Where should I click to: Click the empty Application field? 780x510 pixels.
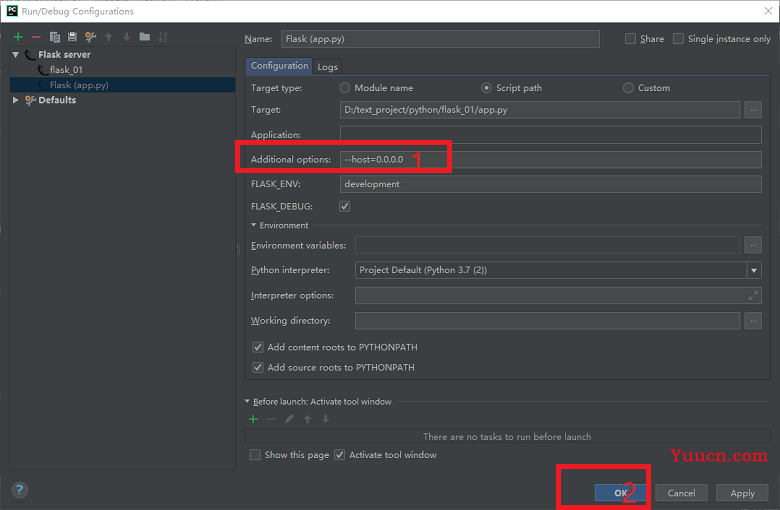pyautogui.click(x=551, y=135)
